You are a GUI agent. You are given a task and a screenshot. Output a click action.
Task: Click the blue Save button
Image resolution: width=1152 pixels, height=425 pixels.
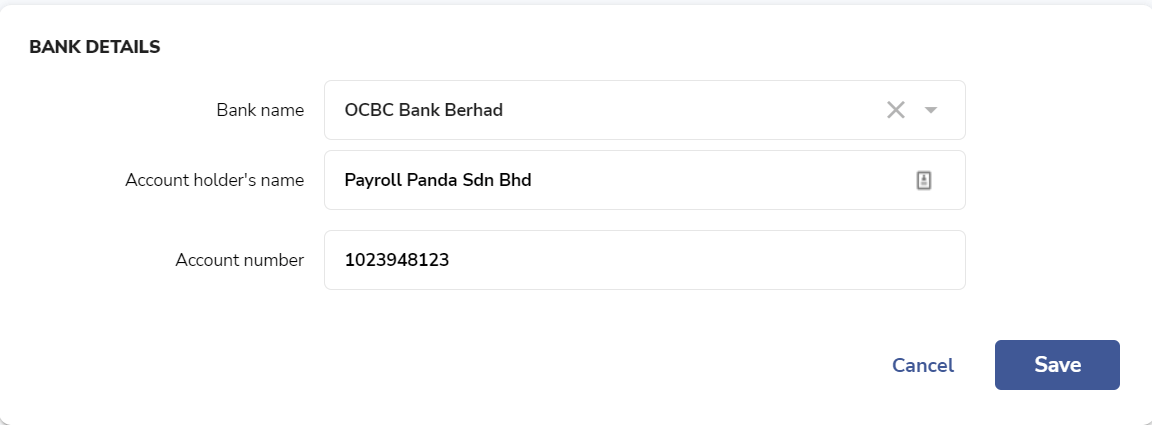(x=1057, y=365)
